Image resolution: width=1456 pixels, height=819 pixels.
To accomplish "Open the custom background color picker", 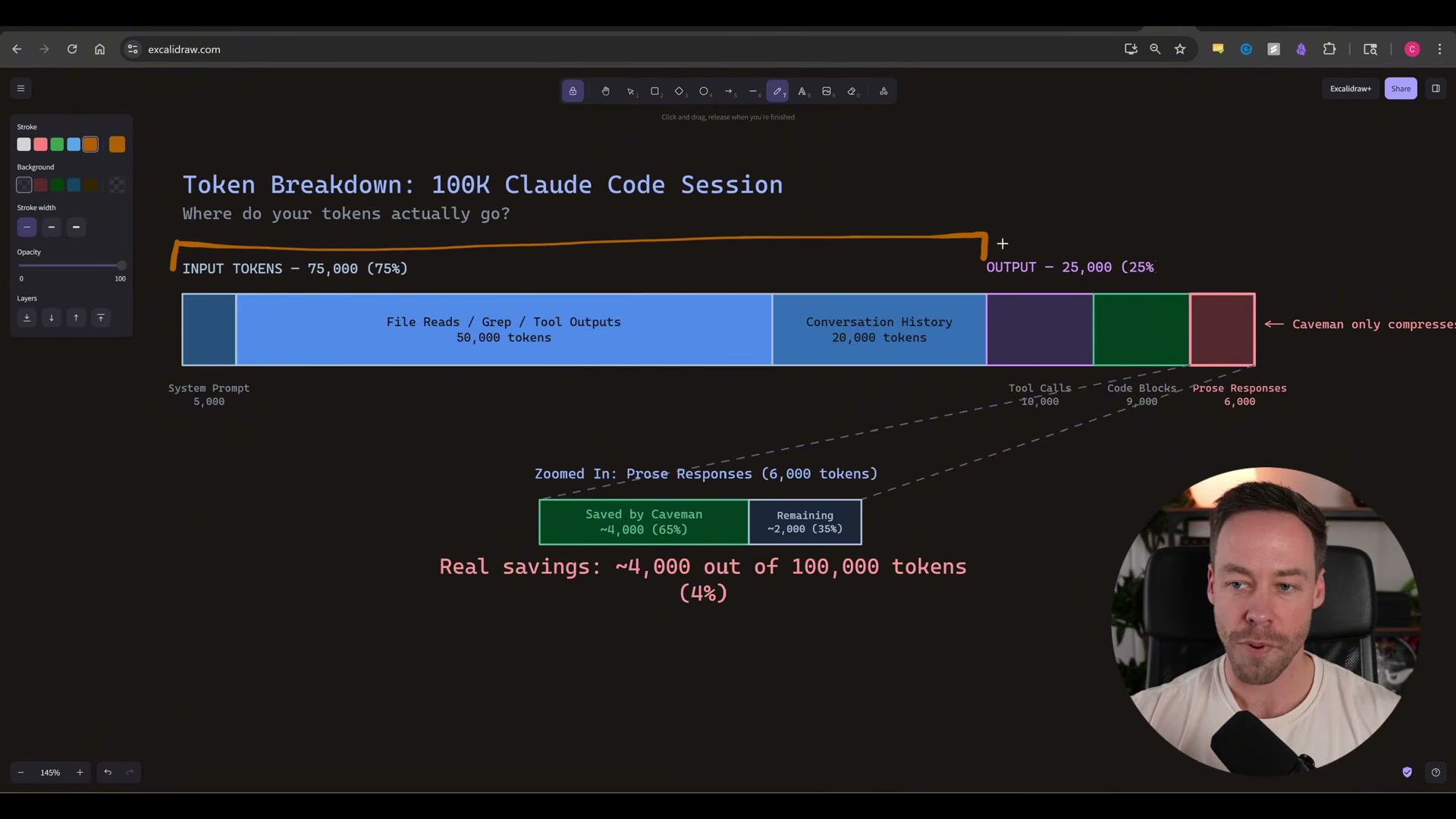I will [117, 185].
